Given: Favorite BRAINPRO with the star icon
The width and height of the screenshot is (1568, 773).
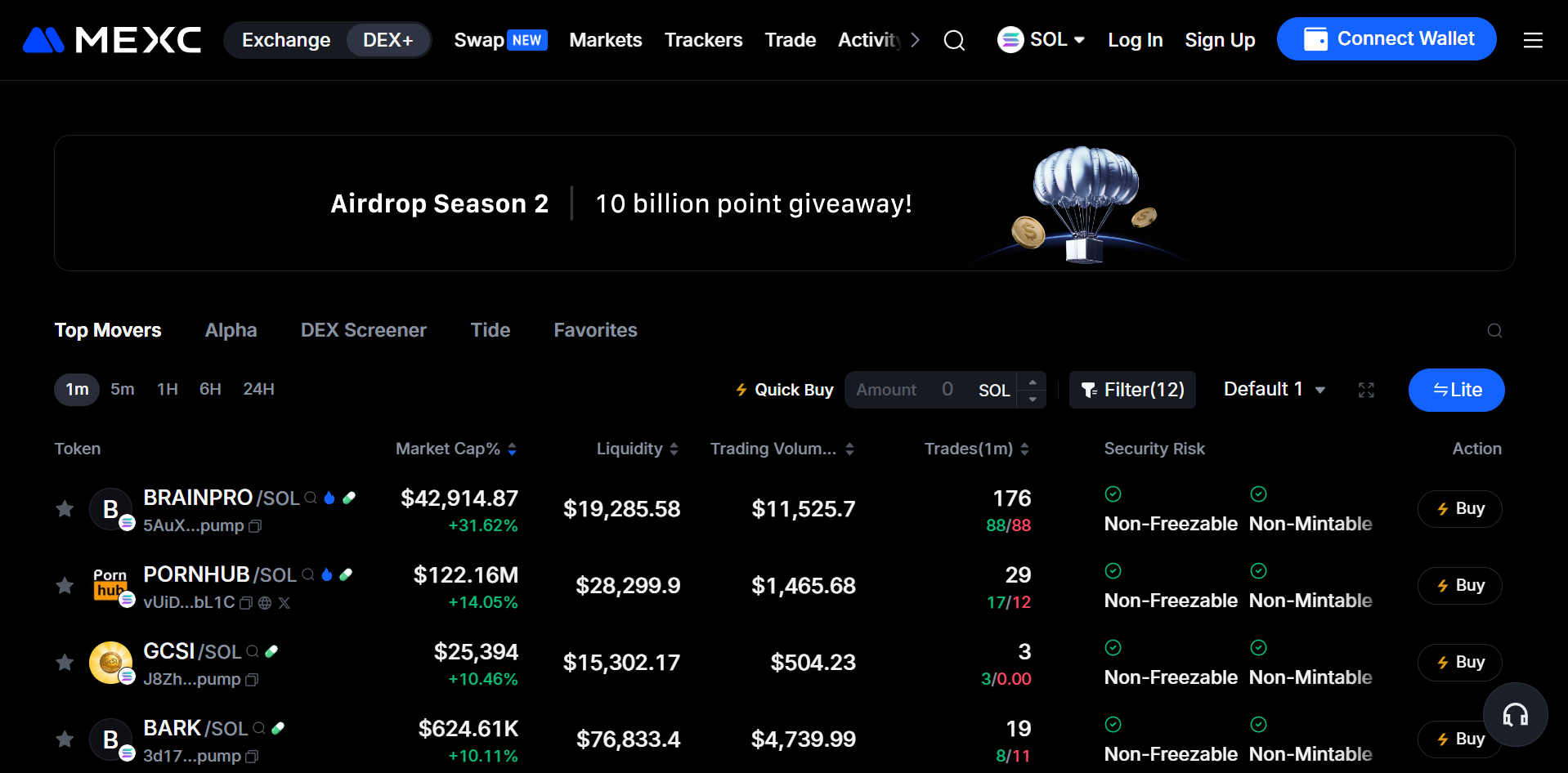Looking at the screenshot, I should [x=65, y=509].
